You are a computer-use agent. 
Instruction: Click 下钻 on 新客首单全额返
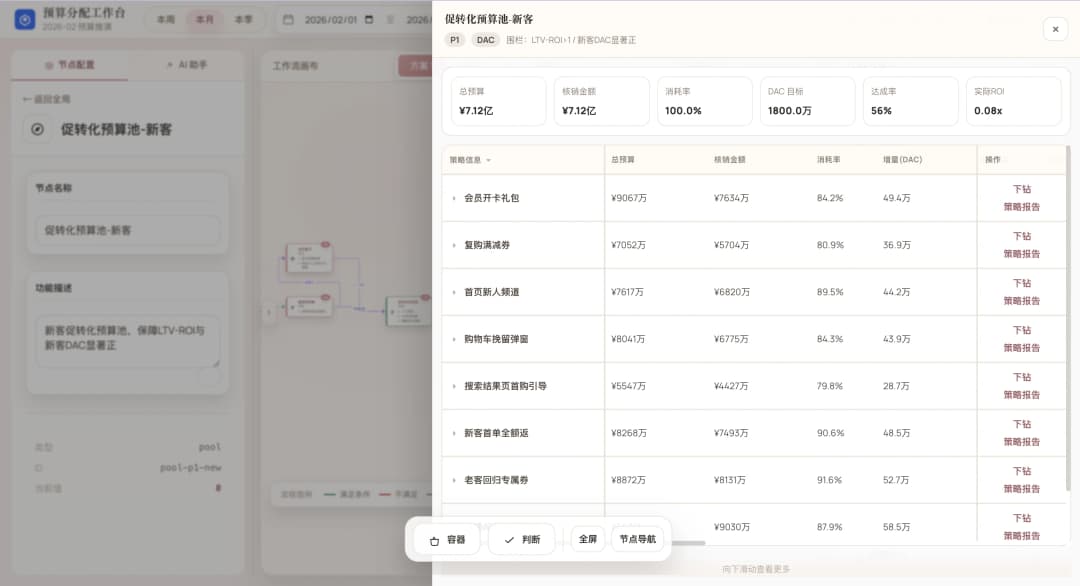(x=1021, y=424)
